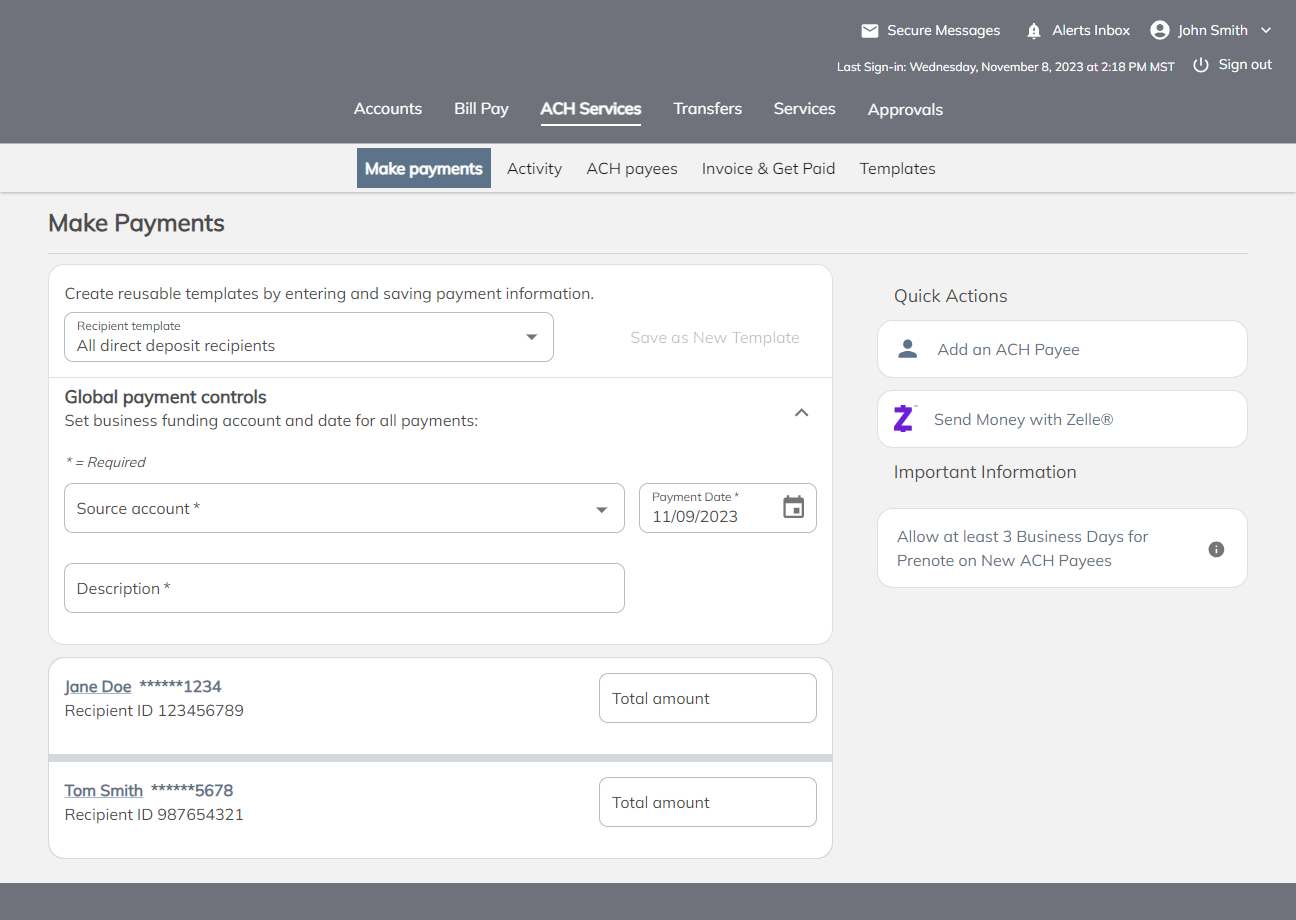1296x920 pixels.
Task: Click the Sign out power icon
Action: pos(1201,65)
